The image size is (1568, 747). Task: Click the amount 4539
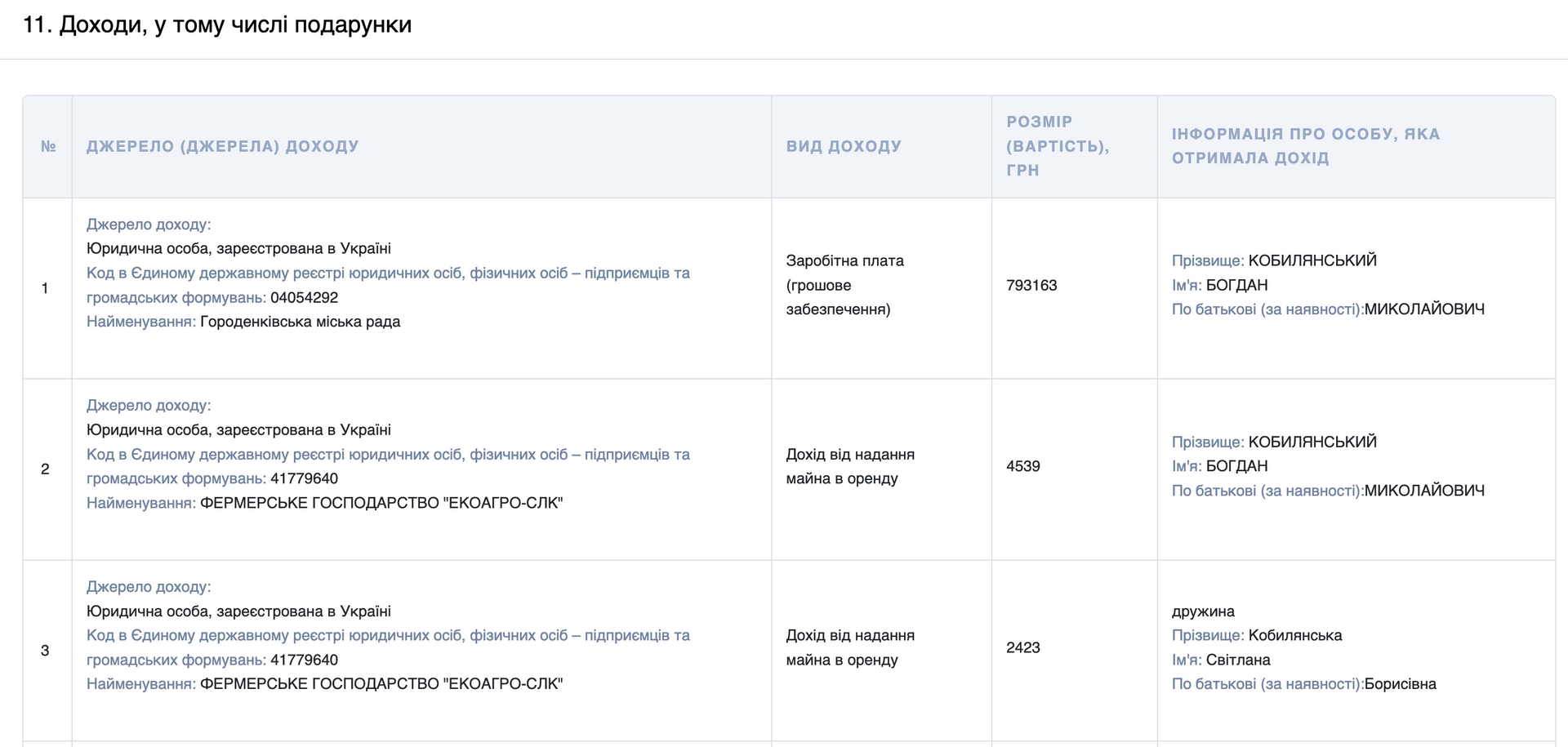coord(1022,466)
